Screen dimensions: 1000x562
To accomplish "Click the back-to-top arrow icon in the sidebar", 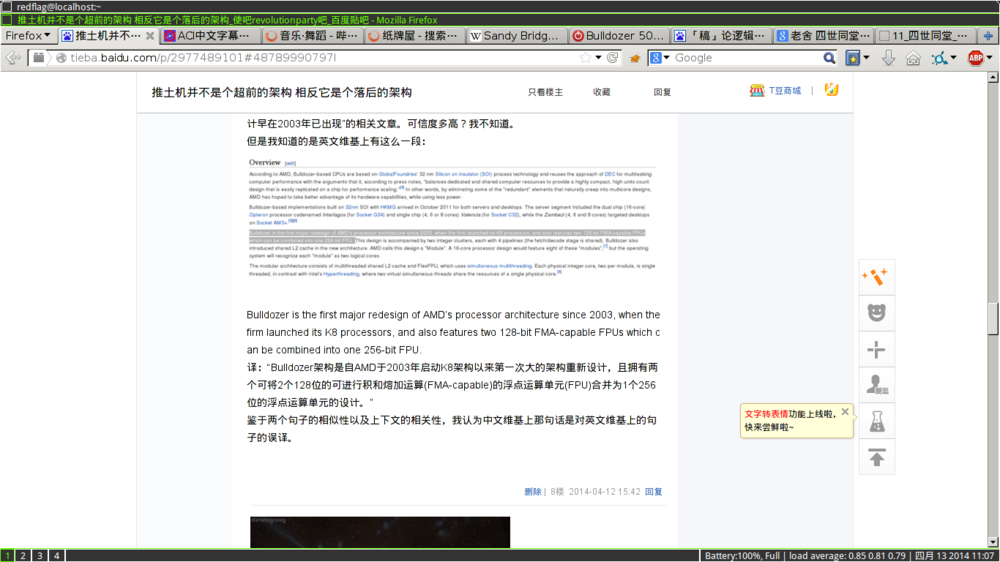I will click(x=876, y=457).
